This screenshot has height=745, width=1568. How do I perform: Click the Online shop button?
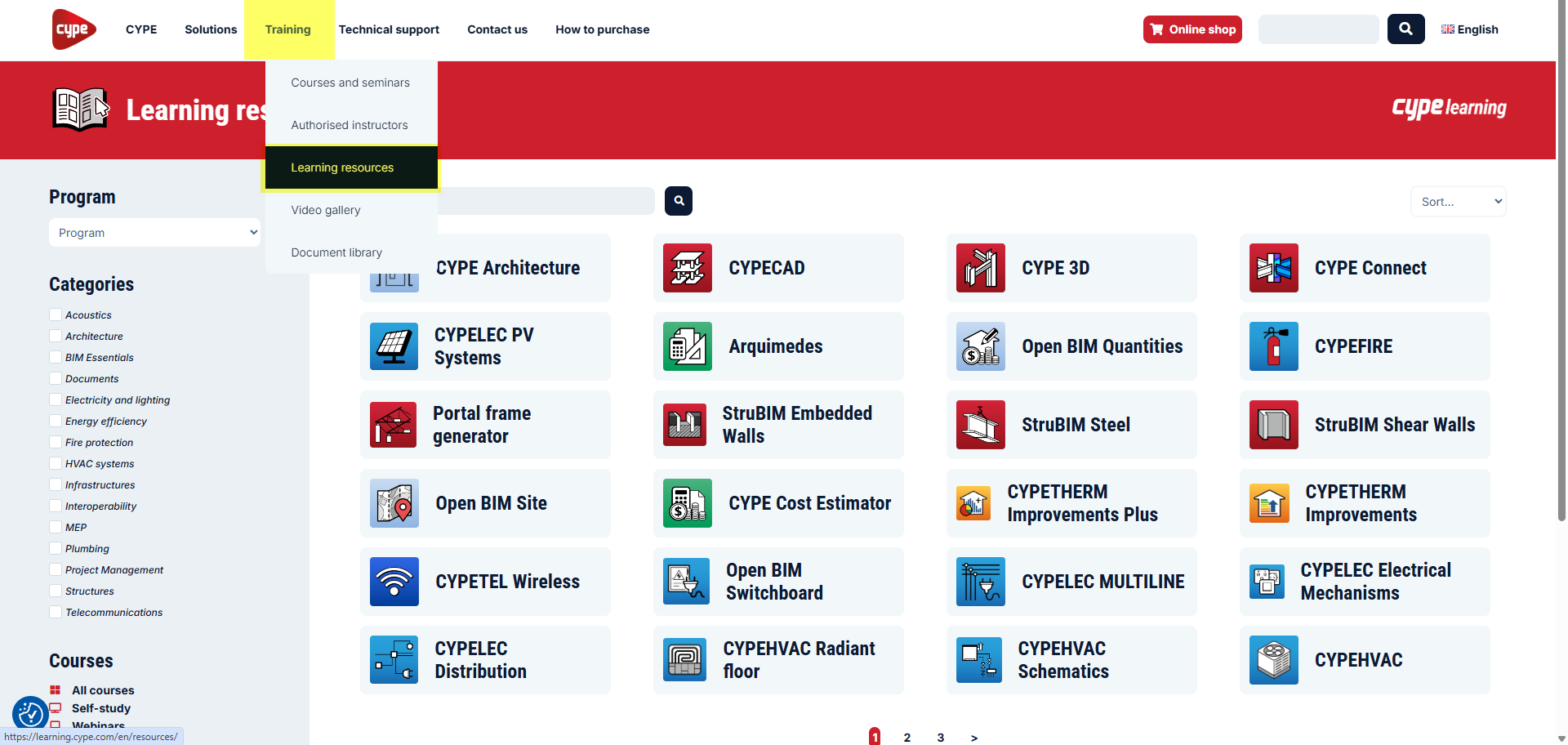1192,29
